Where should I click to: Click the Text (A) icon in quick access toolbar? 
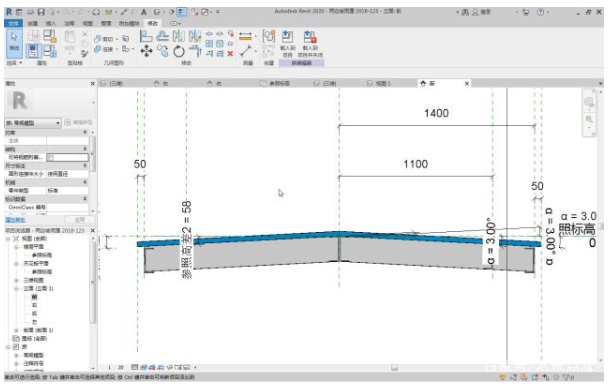144,12
